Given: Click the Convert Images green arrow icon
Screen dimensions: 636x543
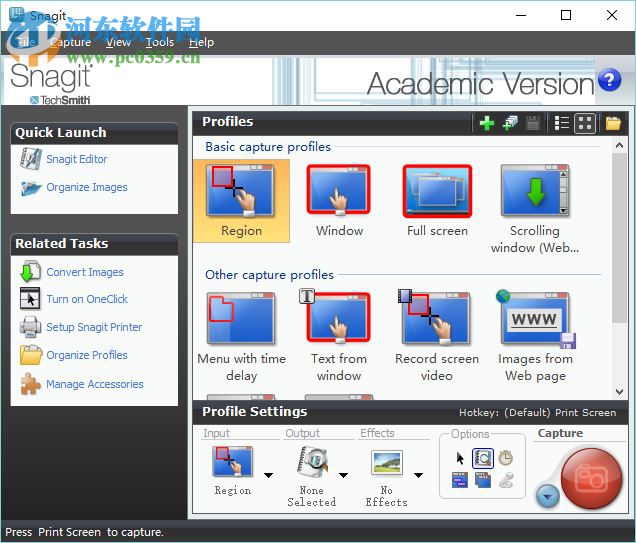Looking at the screenshot, I should click(30, 272).
